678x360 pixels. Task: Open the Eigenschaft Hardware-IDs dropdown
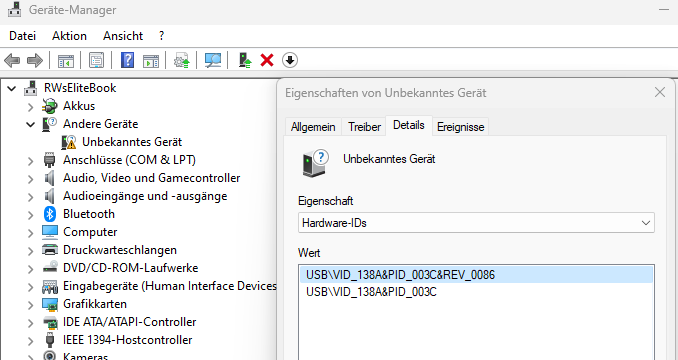[476, 223]
